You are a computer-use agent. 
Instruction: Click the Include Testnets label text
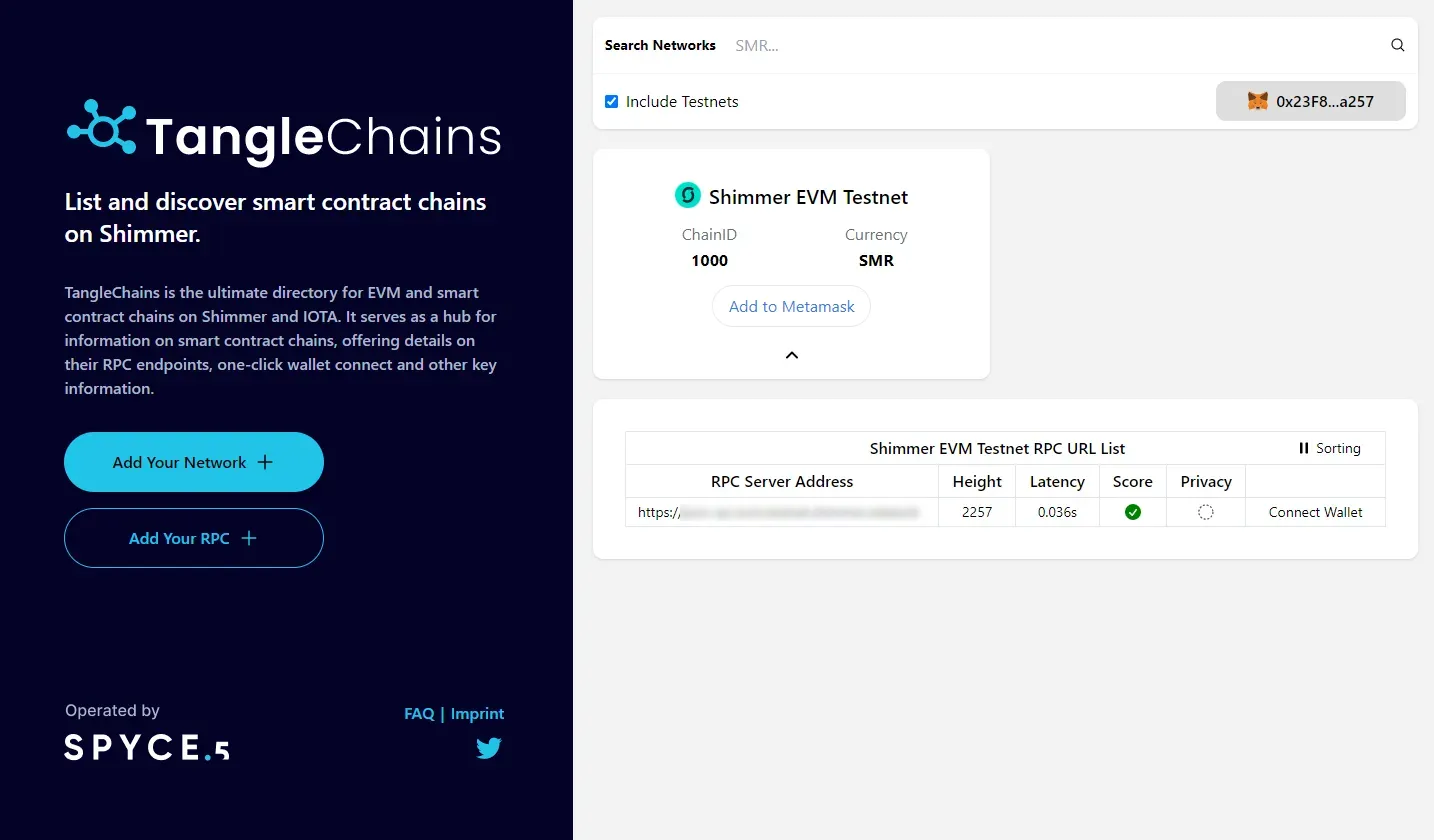682,101
